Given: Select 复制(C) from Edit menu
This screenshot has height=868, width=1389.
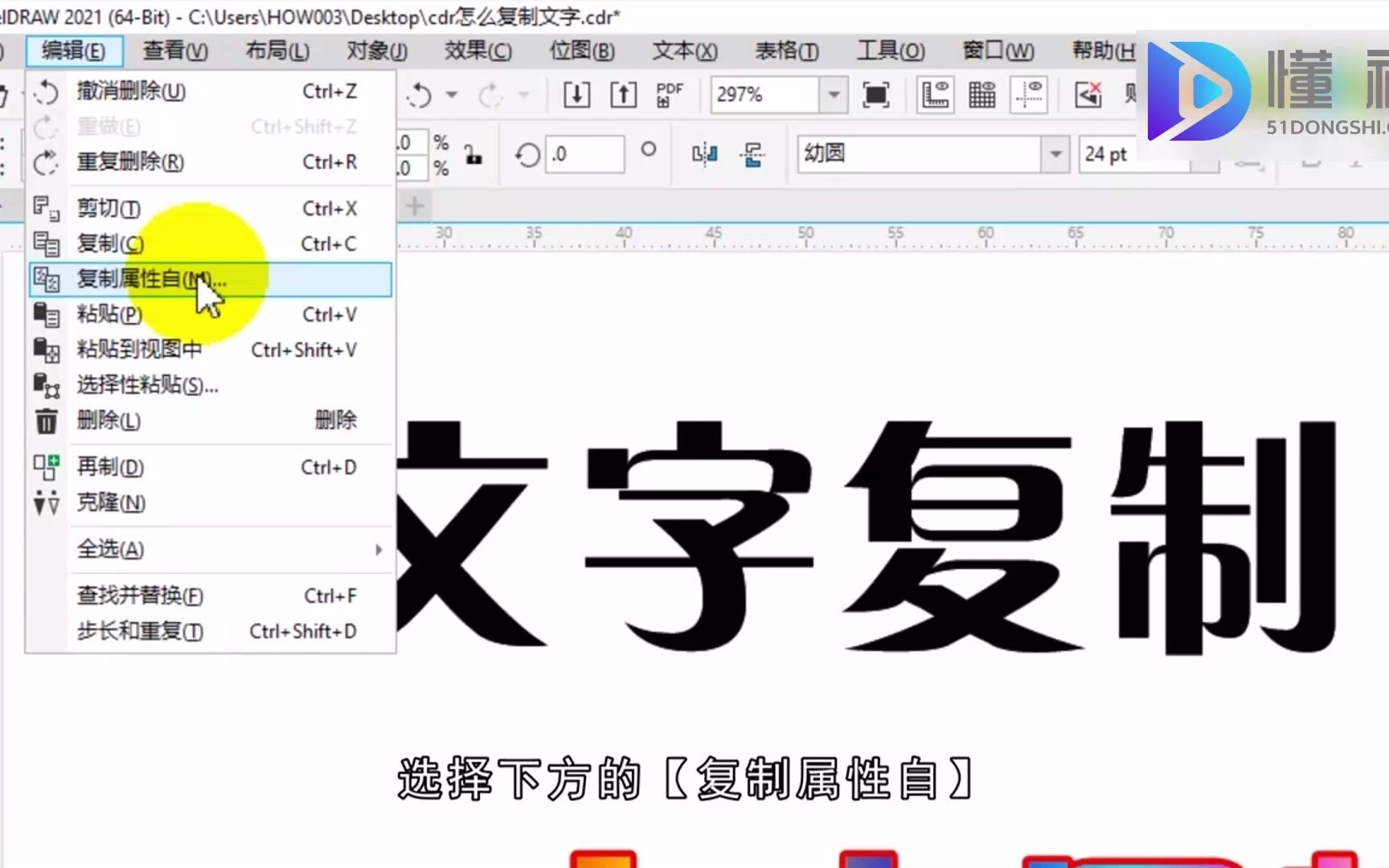Looking at the screenshot, I should 211,244.
